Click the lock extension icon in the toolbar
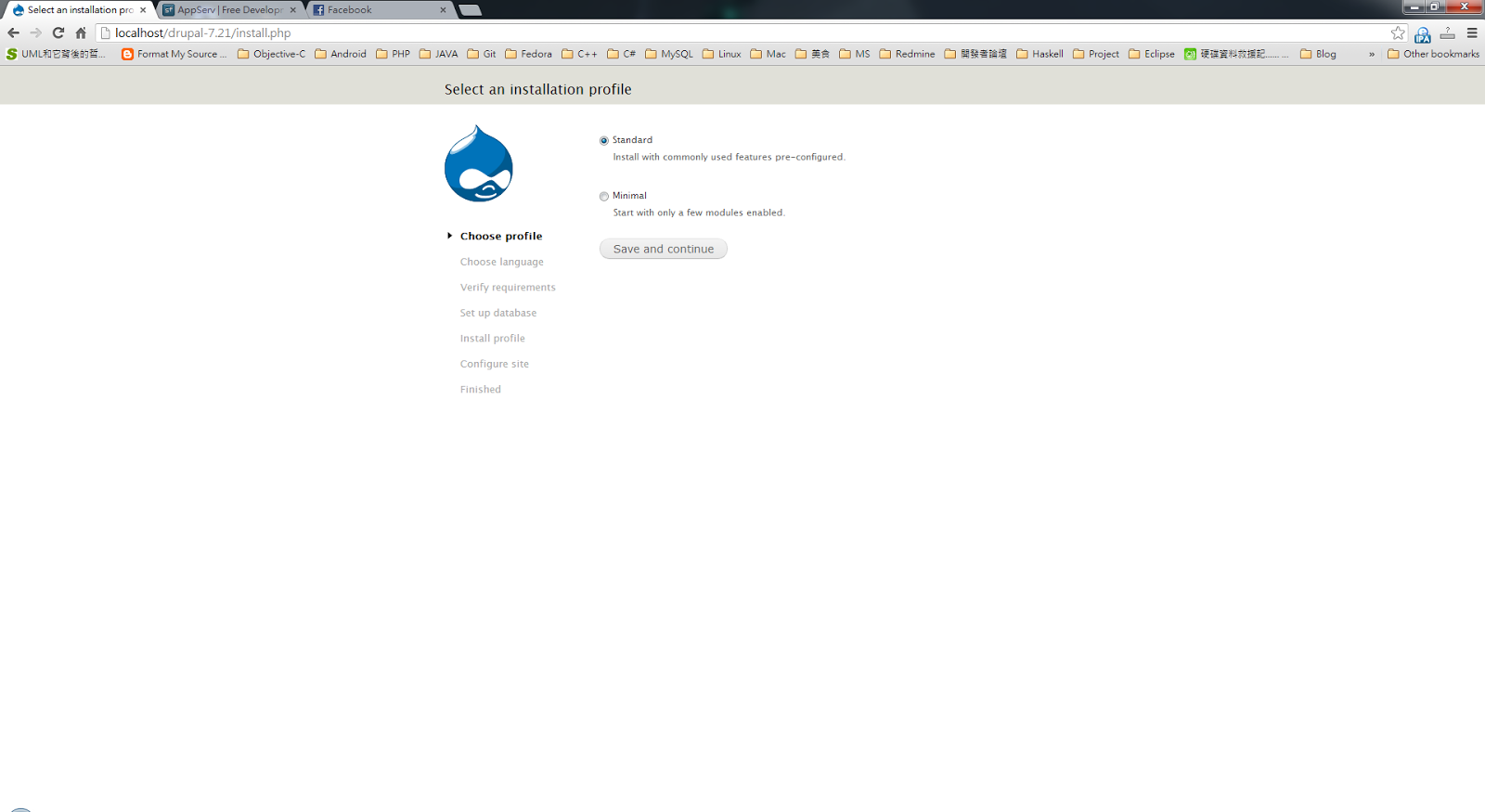 pos(1423,34)
